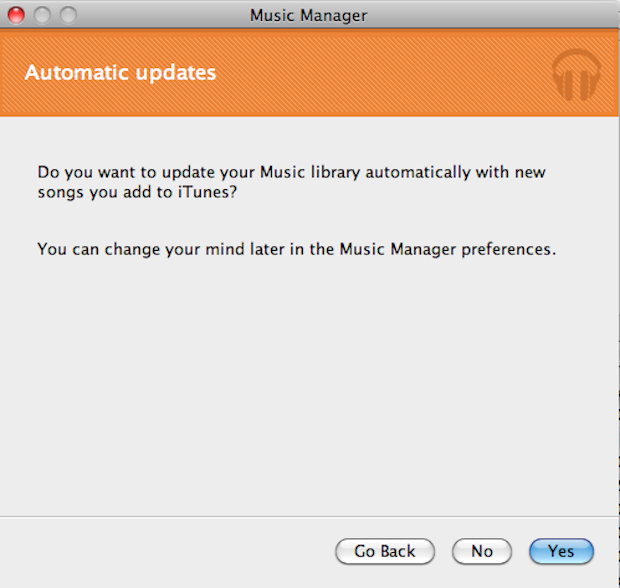Click the headphones logo in orange banner
Screen dimensions: 620x588
tap(576, 75)
